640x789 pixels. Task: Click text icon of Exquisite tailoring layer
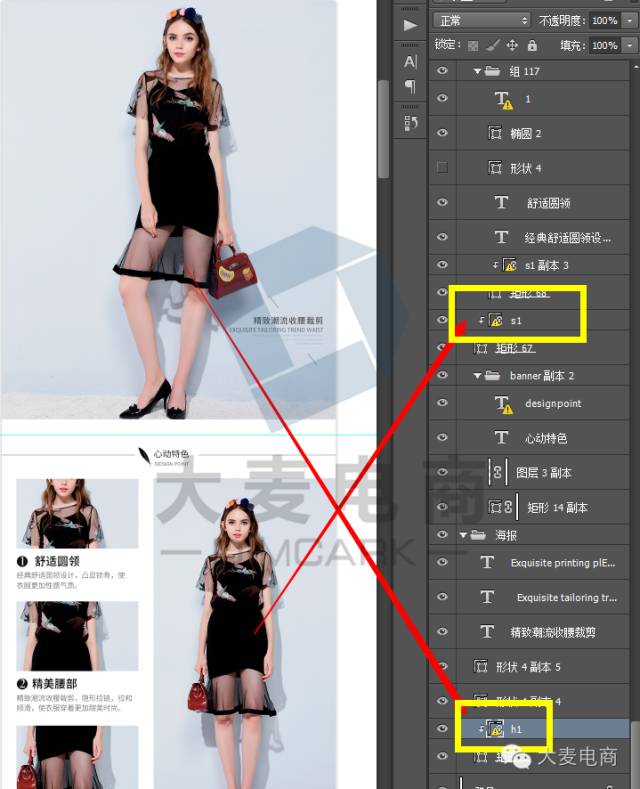(487, 597)
